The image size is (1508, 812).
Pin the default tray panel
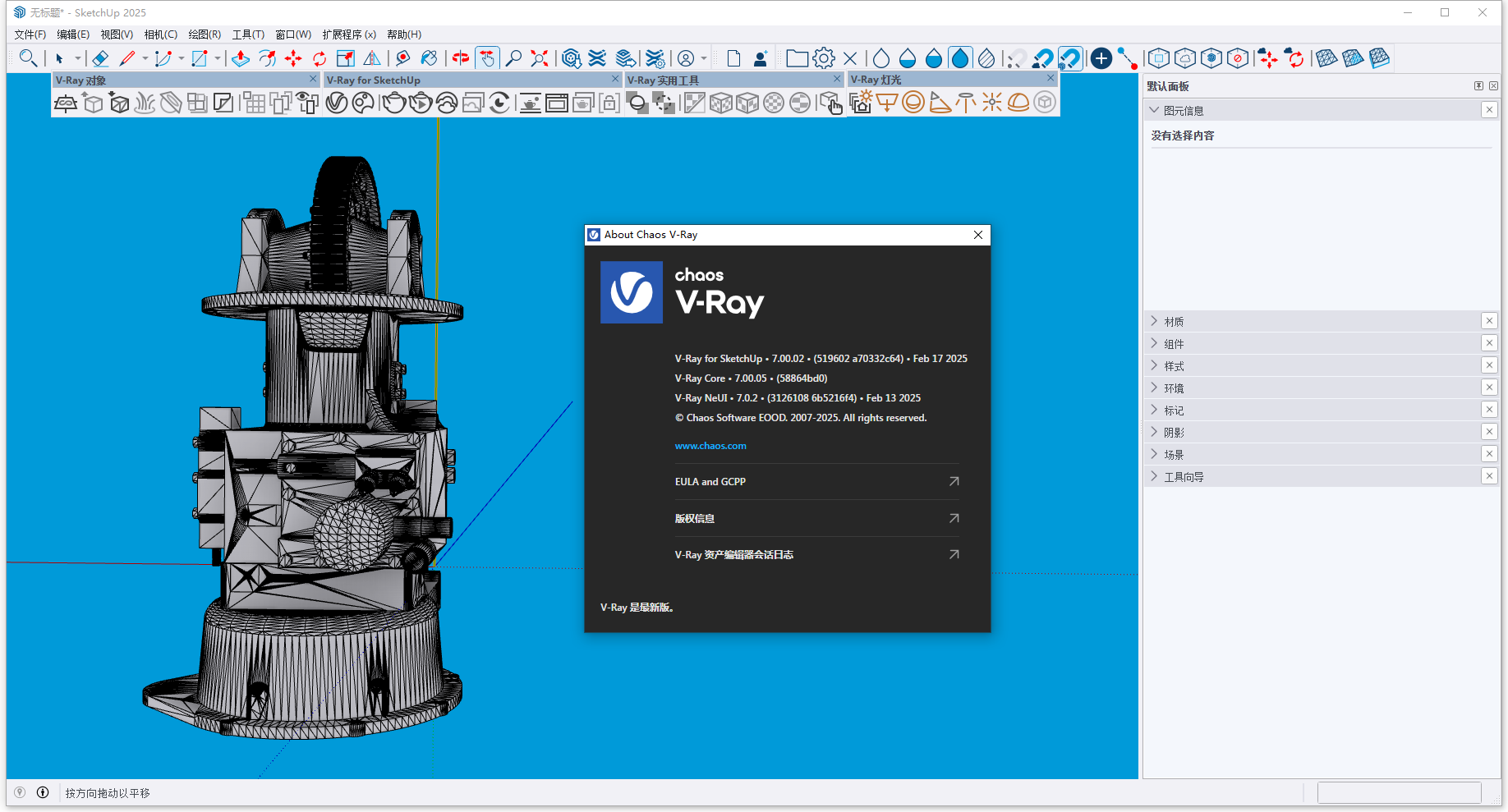point(1478,86)
